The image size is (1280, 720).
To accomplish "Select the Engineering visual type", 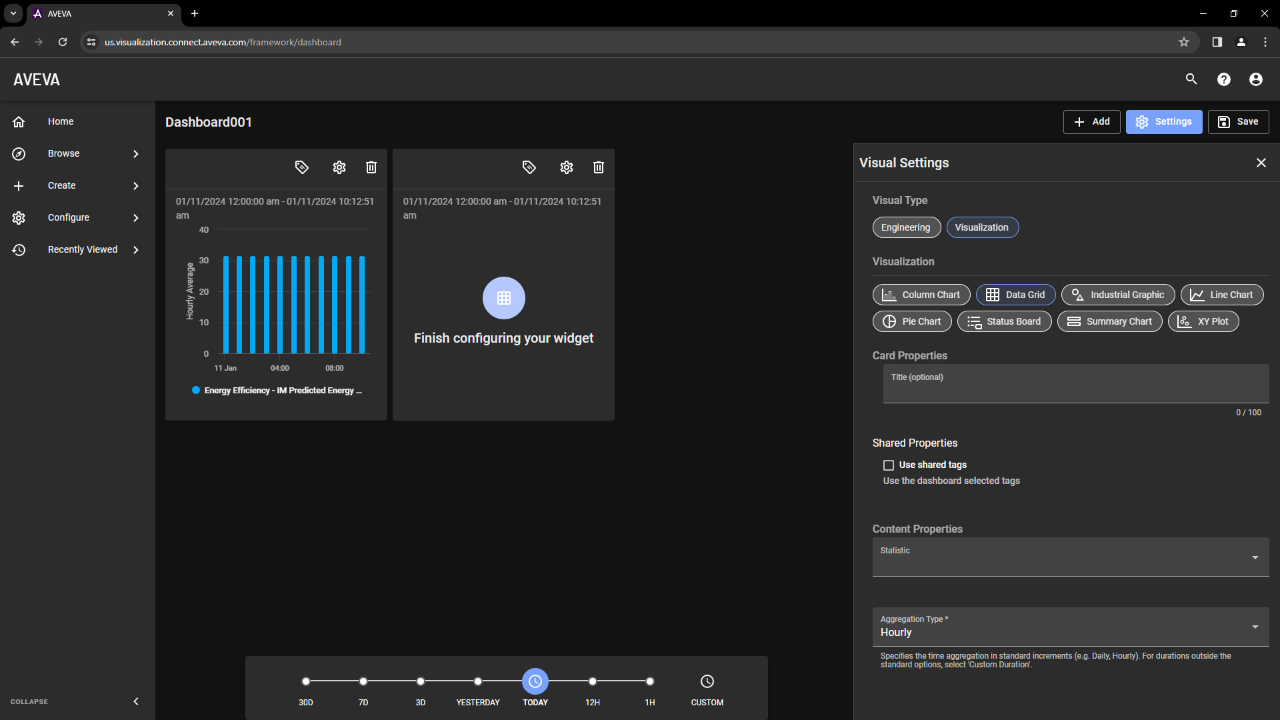I will [x=906, y=227].
